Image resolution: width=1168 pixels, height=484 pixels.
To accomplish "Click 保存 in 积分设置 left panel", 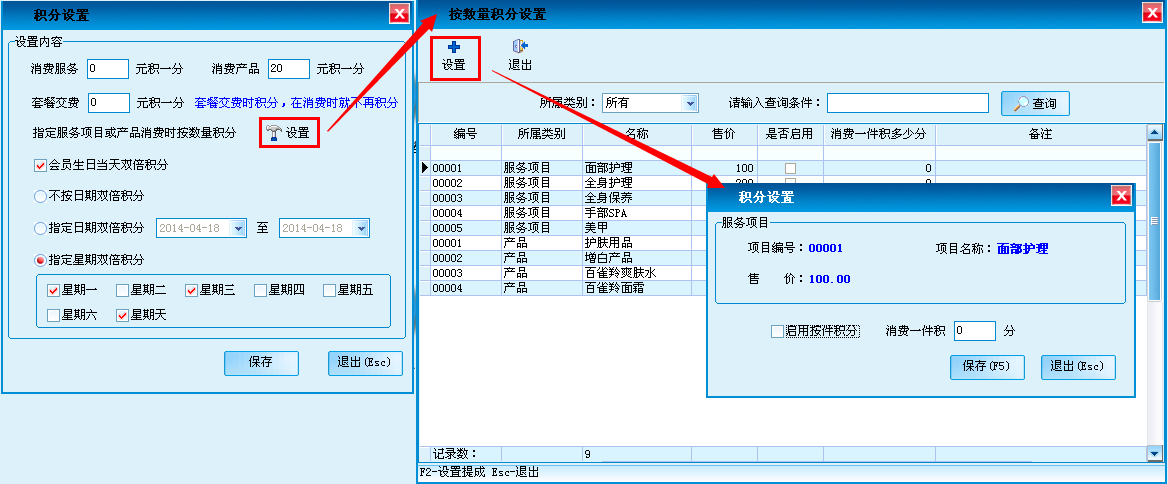I will tap(261, 363).
